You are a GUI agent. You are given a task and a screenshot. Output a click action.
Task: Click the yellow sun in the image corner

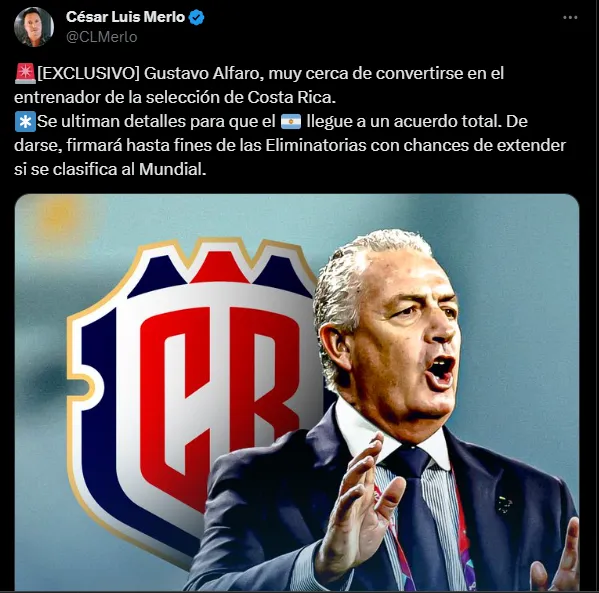tap(57, 217)
